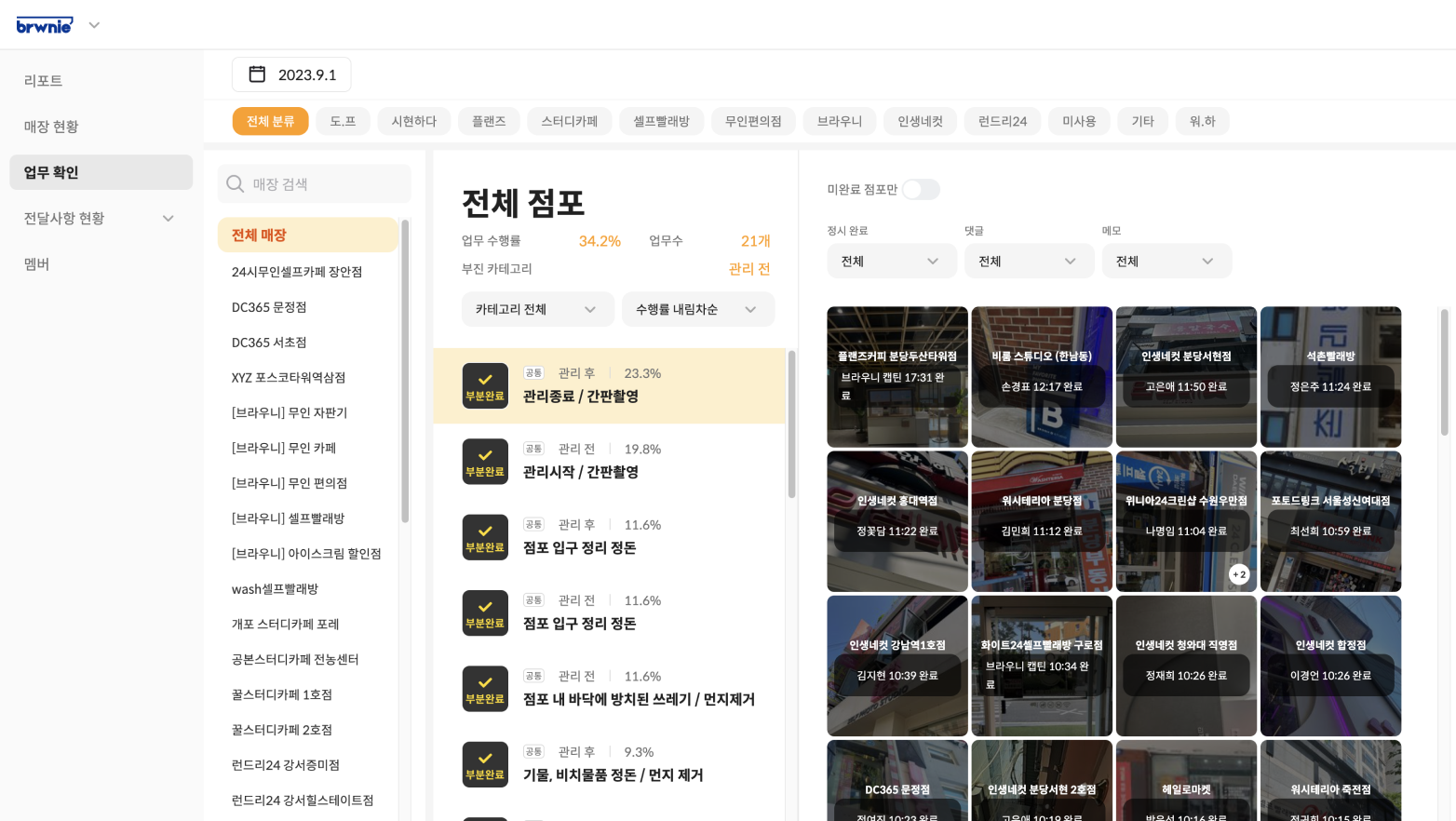Open 인생네컷 청와대 직영점 photo card
This screenshot has height=821, width=1456.
point(1186,666)
